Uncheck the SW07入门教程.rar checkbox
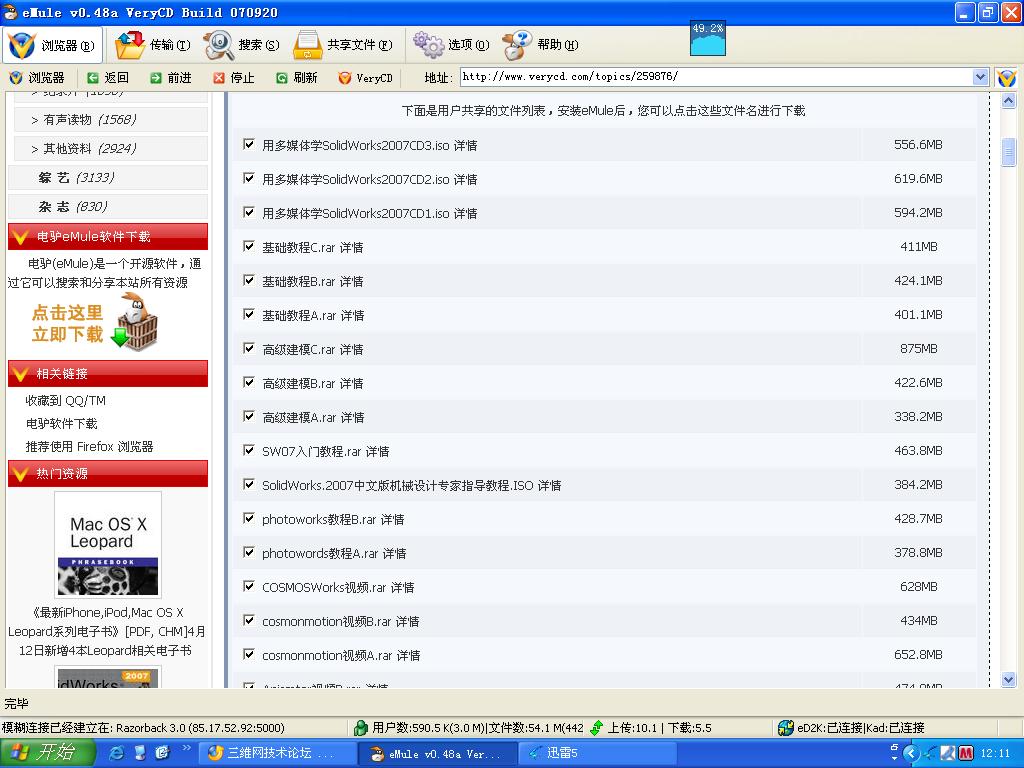Screen dimensions: 1024x768 pyautogui.click(x=248, y=450)
